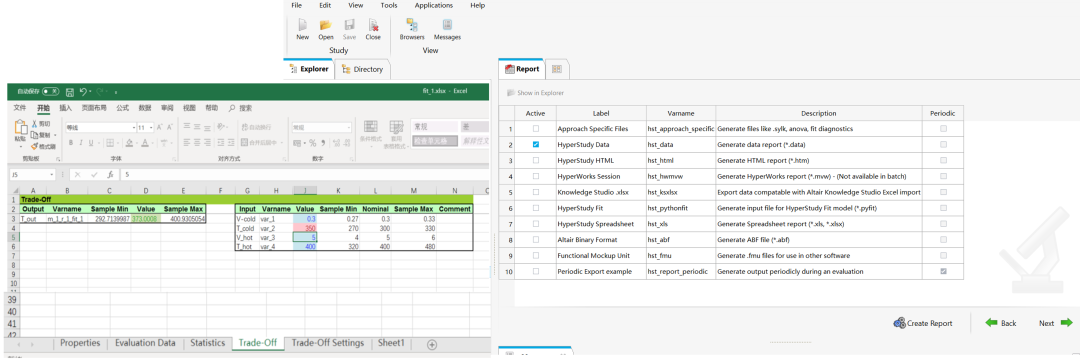Switch to the Directory tab

(363, 69)
